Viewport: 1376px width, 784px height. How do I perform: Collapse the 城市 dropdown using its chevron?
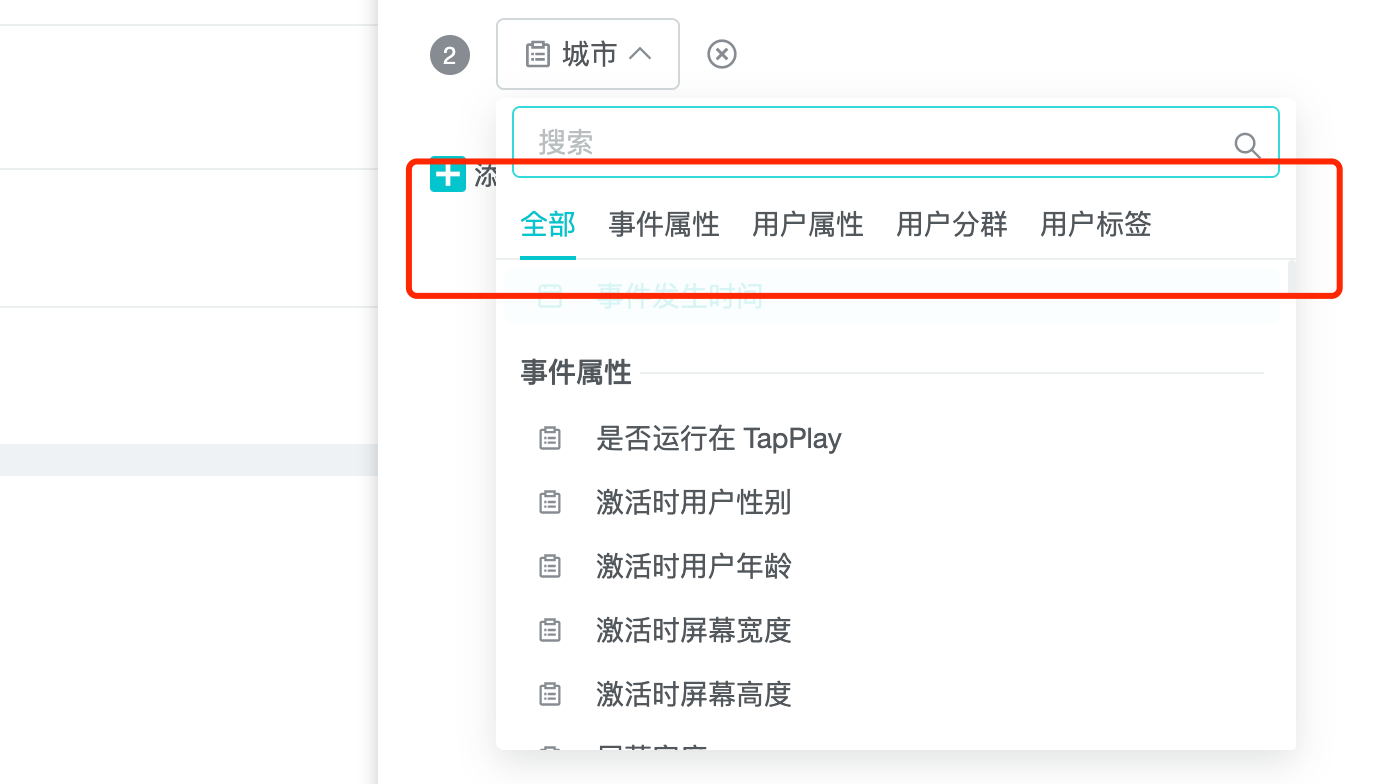[x=640, y=54]
